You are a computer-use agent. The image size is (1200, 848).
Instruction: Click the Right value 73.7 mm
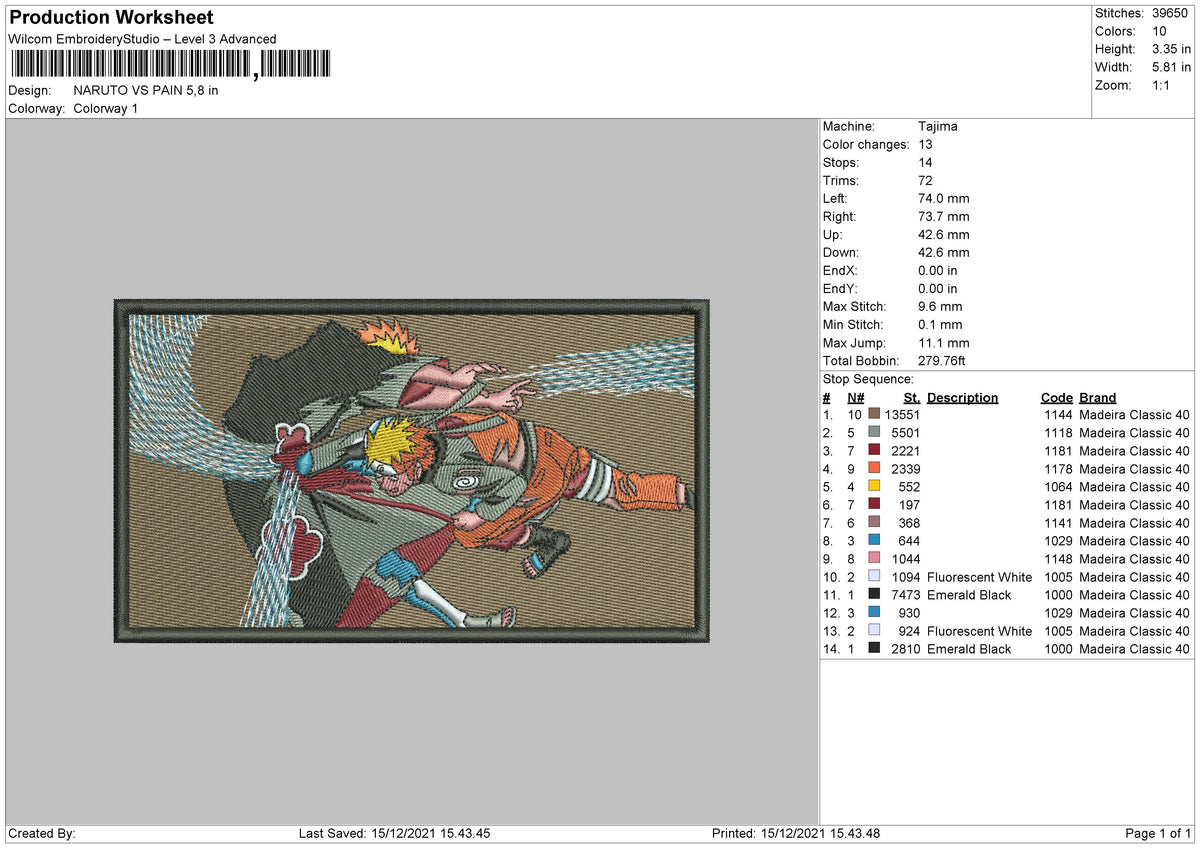click(943, 217)
